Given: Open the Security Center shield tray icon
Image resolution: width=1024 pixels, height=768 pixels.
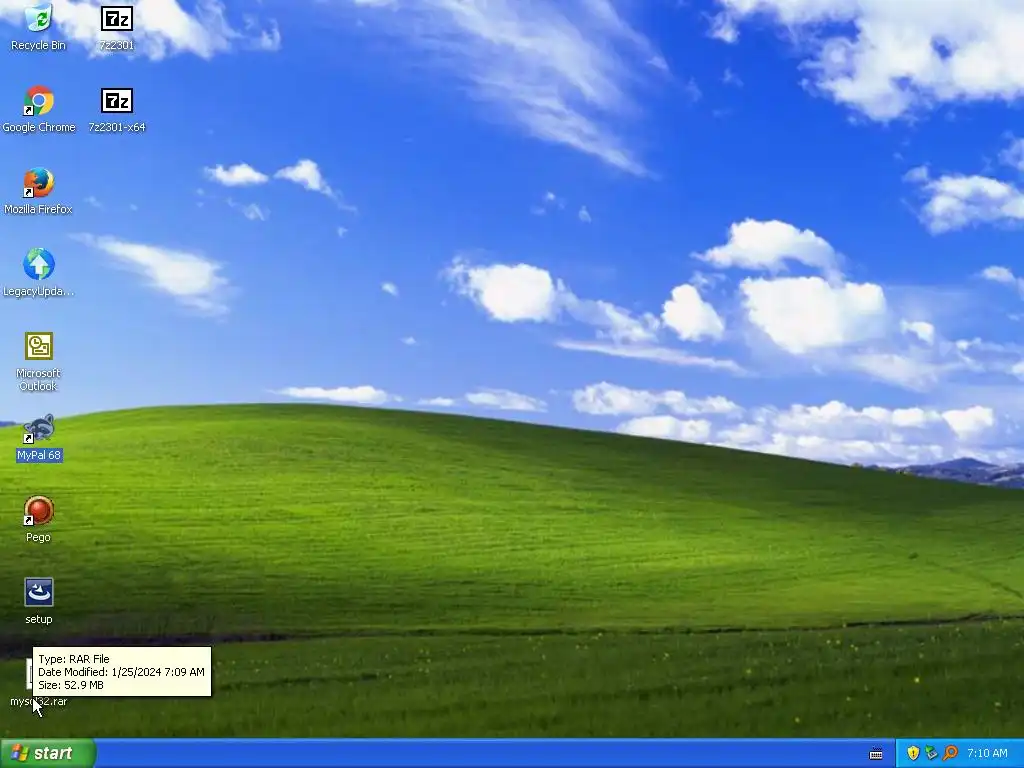Looking at the screenshot, I should tap(913, 753).
